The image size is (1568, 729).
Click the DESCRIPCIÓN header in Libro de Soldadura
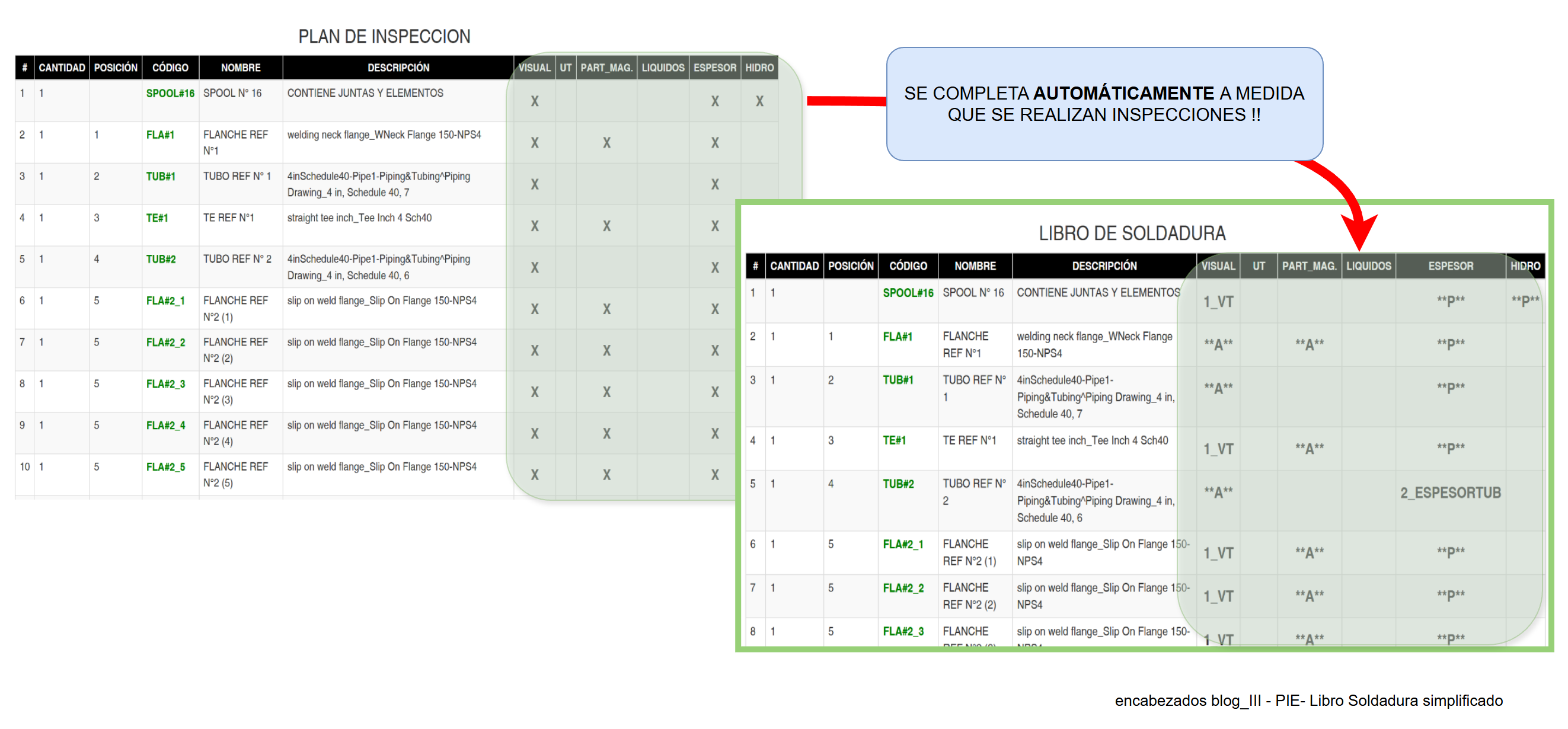(1104, 266)
